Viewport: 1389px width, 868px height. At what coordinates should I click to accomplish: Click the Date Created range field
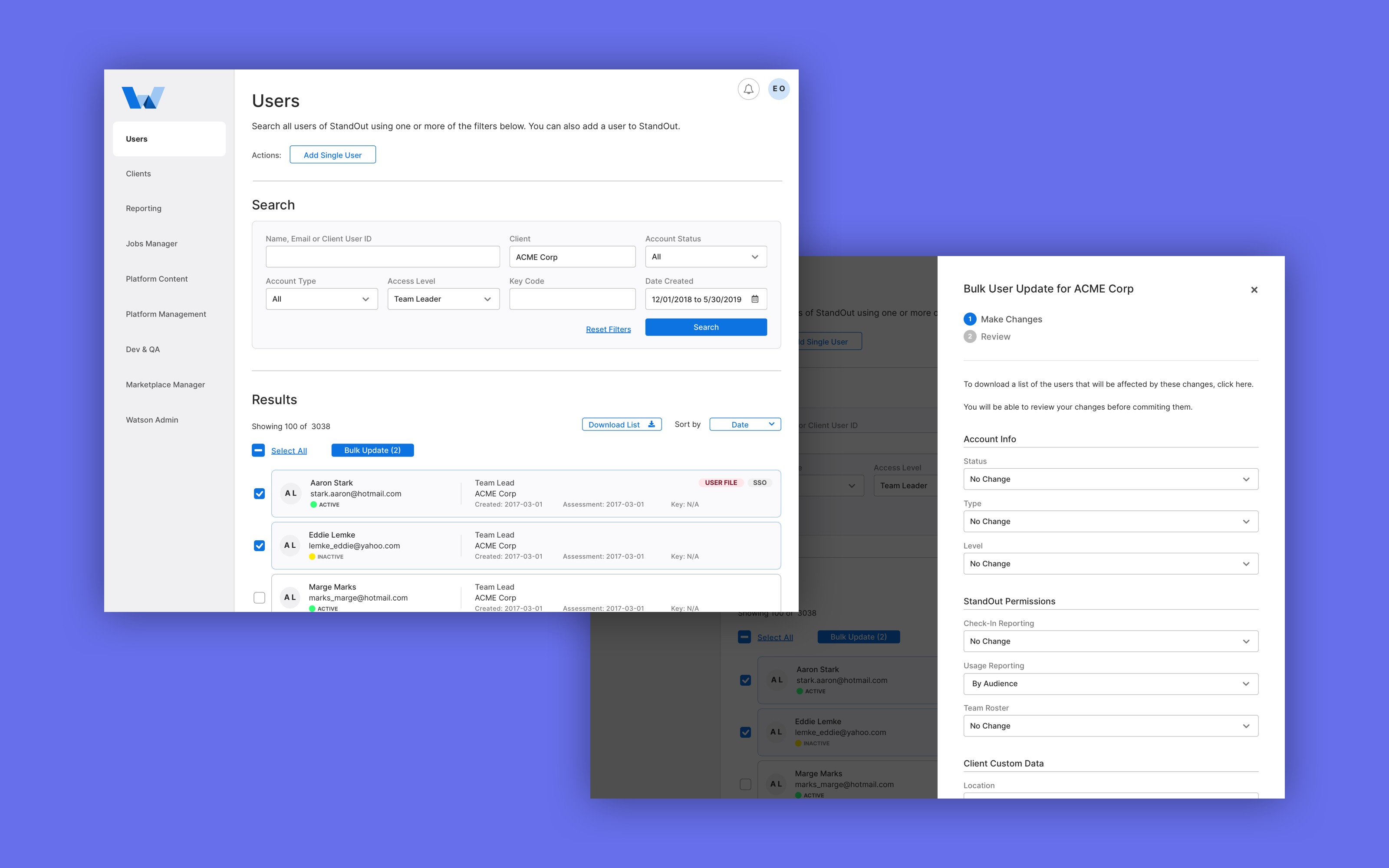tap(706, 299)
